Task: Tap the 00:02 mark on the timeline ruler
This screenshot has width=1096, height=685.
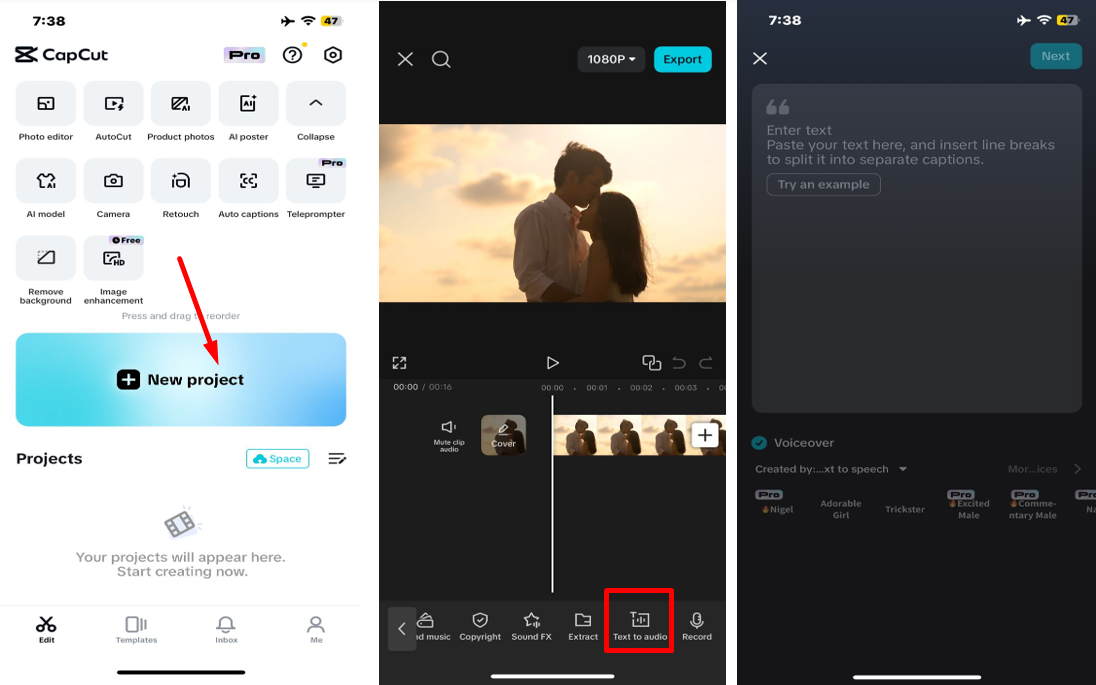Action: tap(641, 388)
